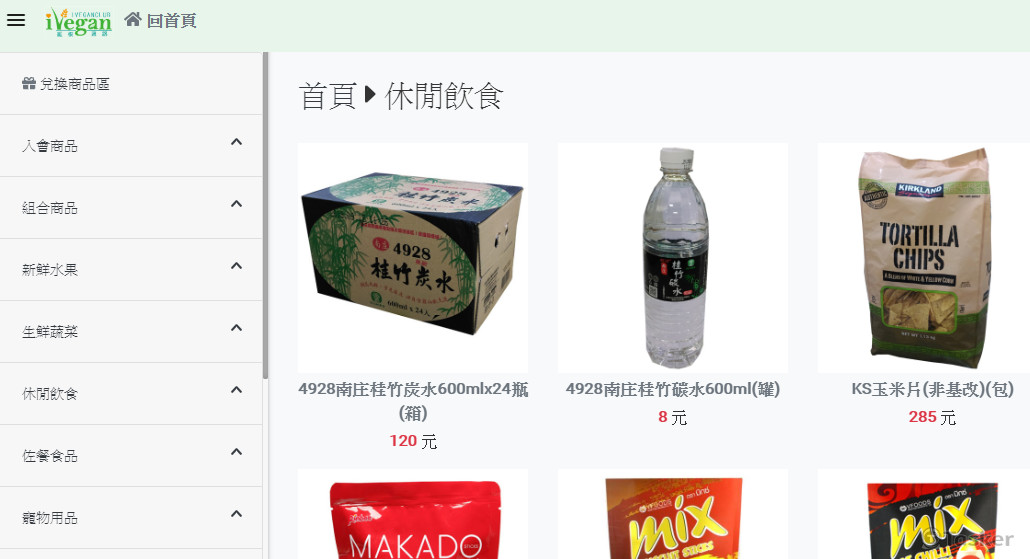1030x559 pixels.
Task: Select the 佐餐食品 sidebar item
Action: 131,455
